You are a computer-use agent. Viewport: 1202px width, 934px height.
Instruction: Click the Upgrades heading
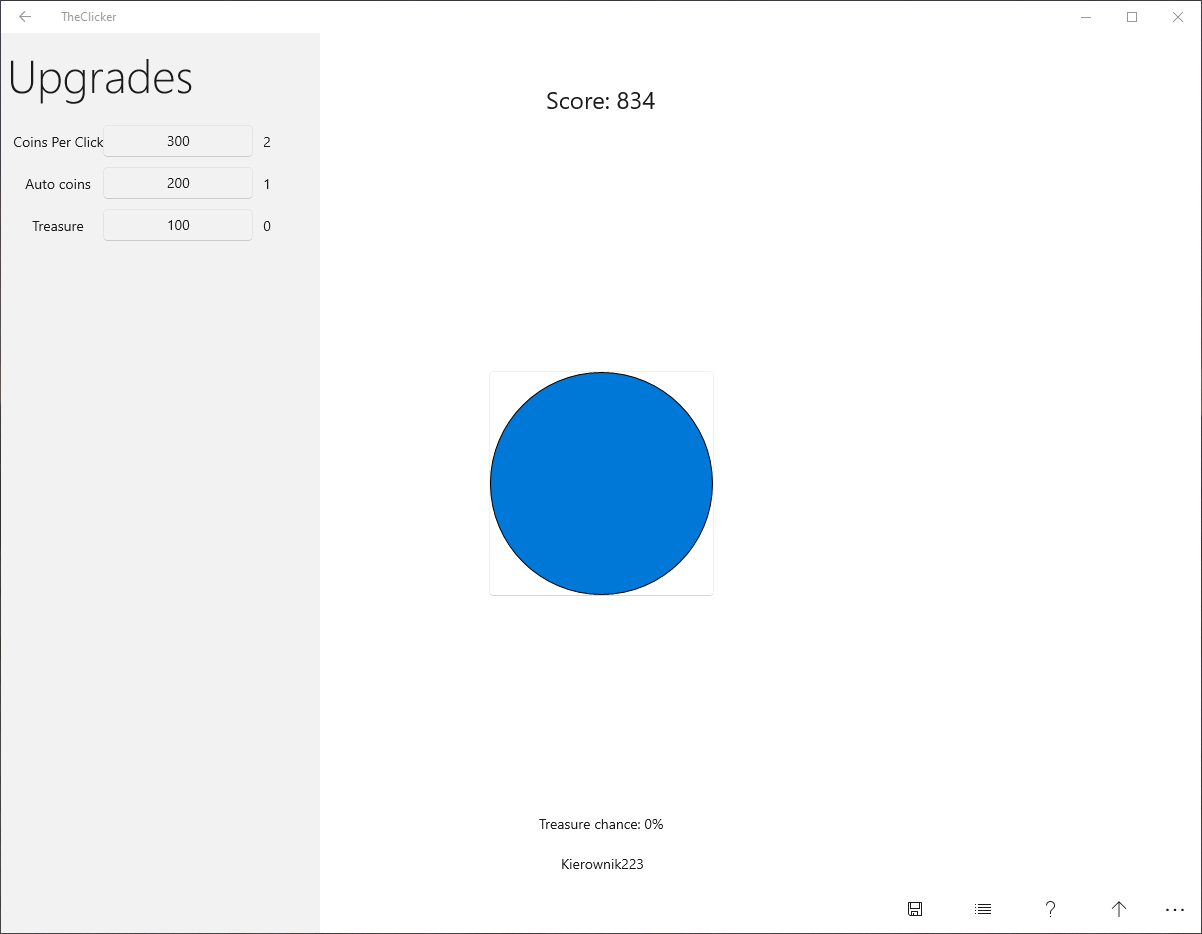(100, 78)
